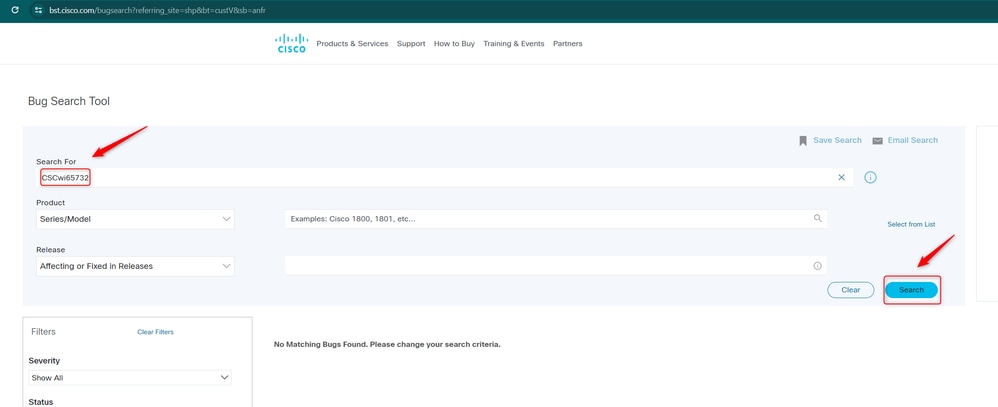Click the Clear button
Screen dimensions: 998x407
(850, 290)
